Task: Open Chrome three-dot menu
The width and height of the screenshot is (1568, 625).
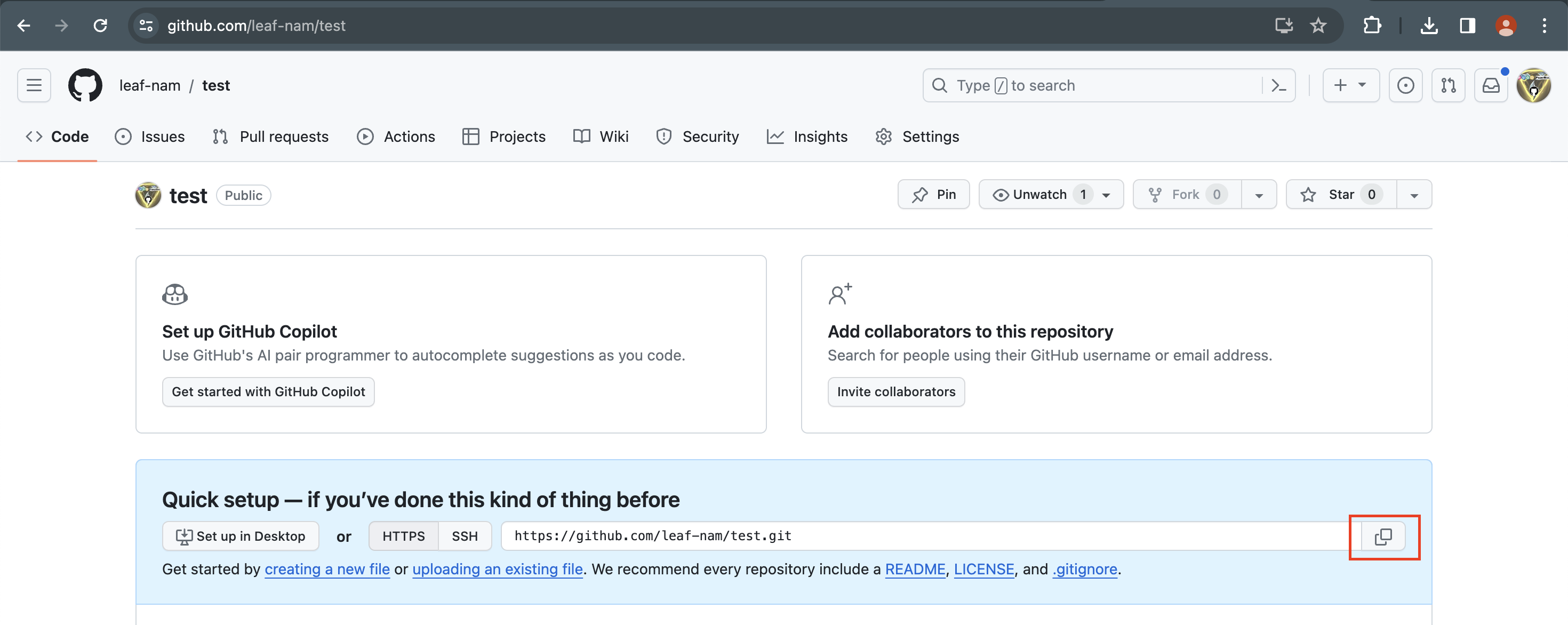Action: tap(1544, 26)
